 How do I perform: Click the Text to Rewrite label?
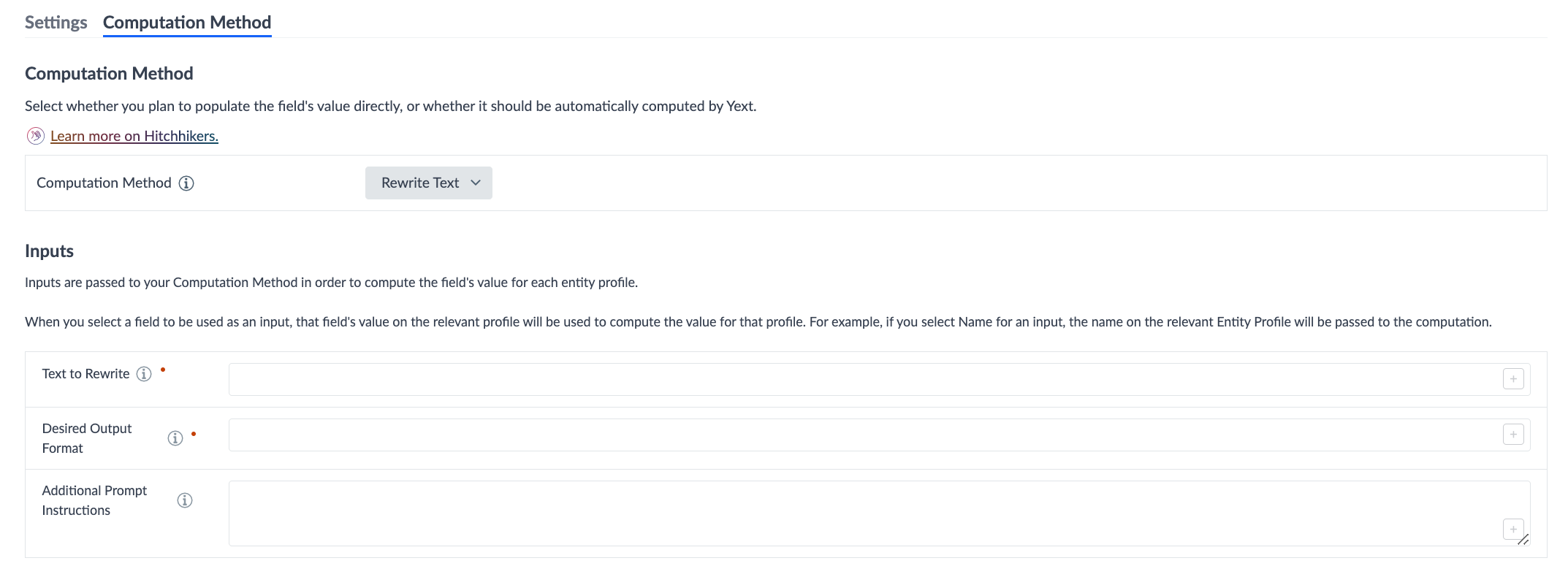tap(86, 374)
